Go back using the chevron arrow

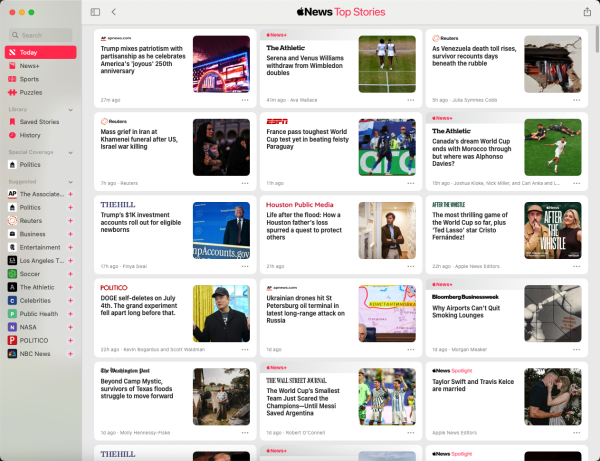click(114, 12)
